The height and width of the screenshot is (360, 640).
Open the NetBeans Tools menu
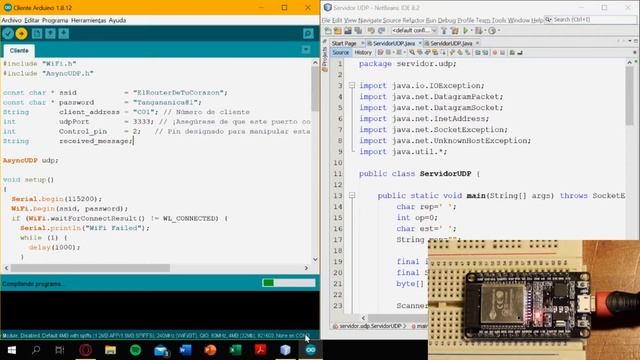(499, 20)
